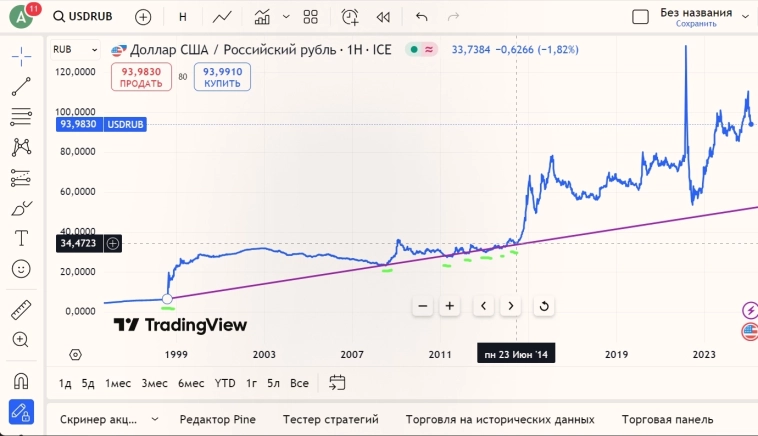
Task: Change the H timeframe interval
Action: [183, 17]
